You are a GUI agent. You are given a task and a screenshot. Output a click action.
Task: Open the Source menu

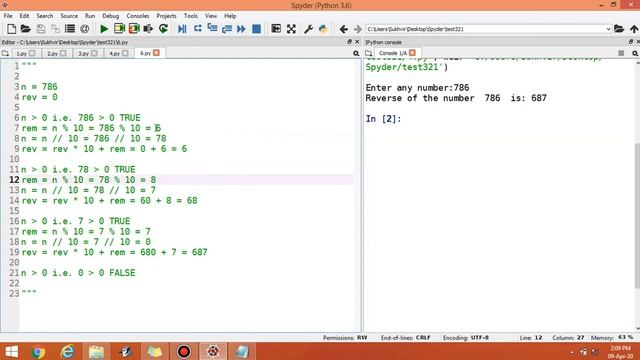click(x=69, y=16)
